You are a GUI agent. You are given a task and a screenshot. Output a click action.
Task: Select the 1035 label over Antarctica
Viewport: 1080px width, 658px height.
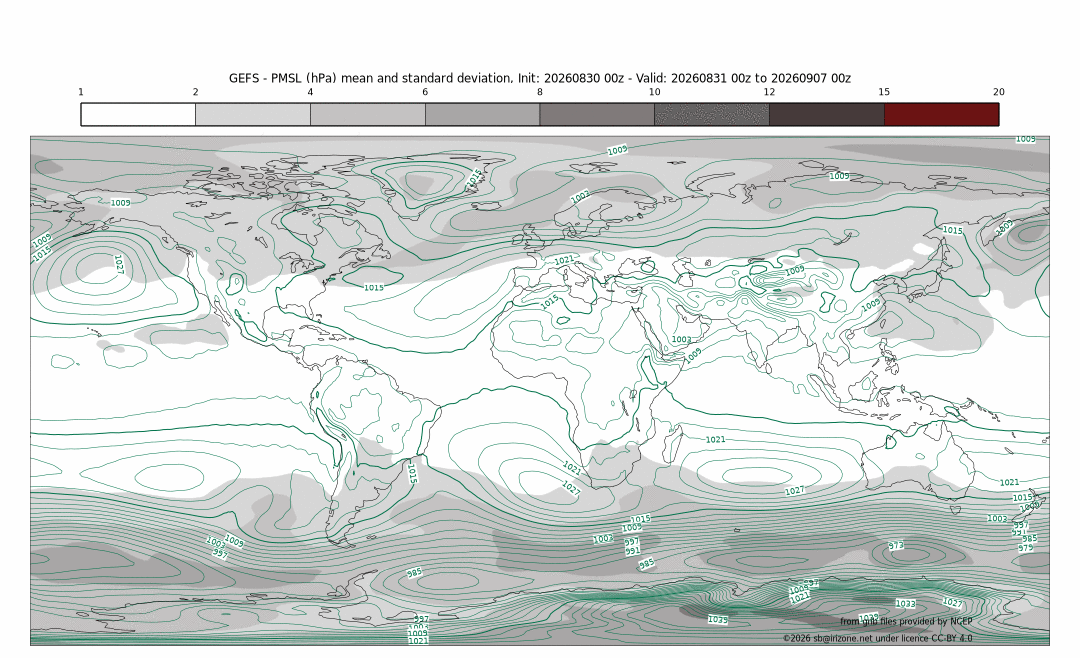pos(718,619)
